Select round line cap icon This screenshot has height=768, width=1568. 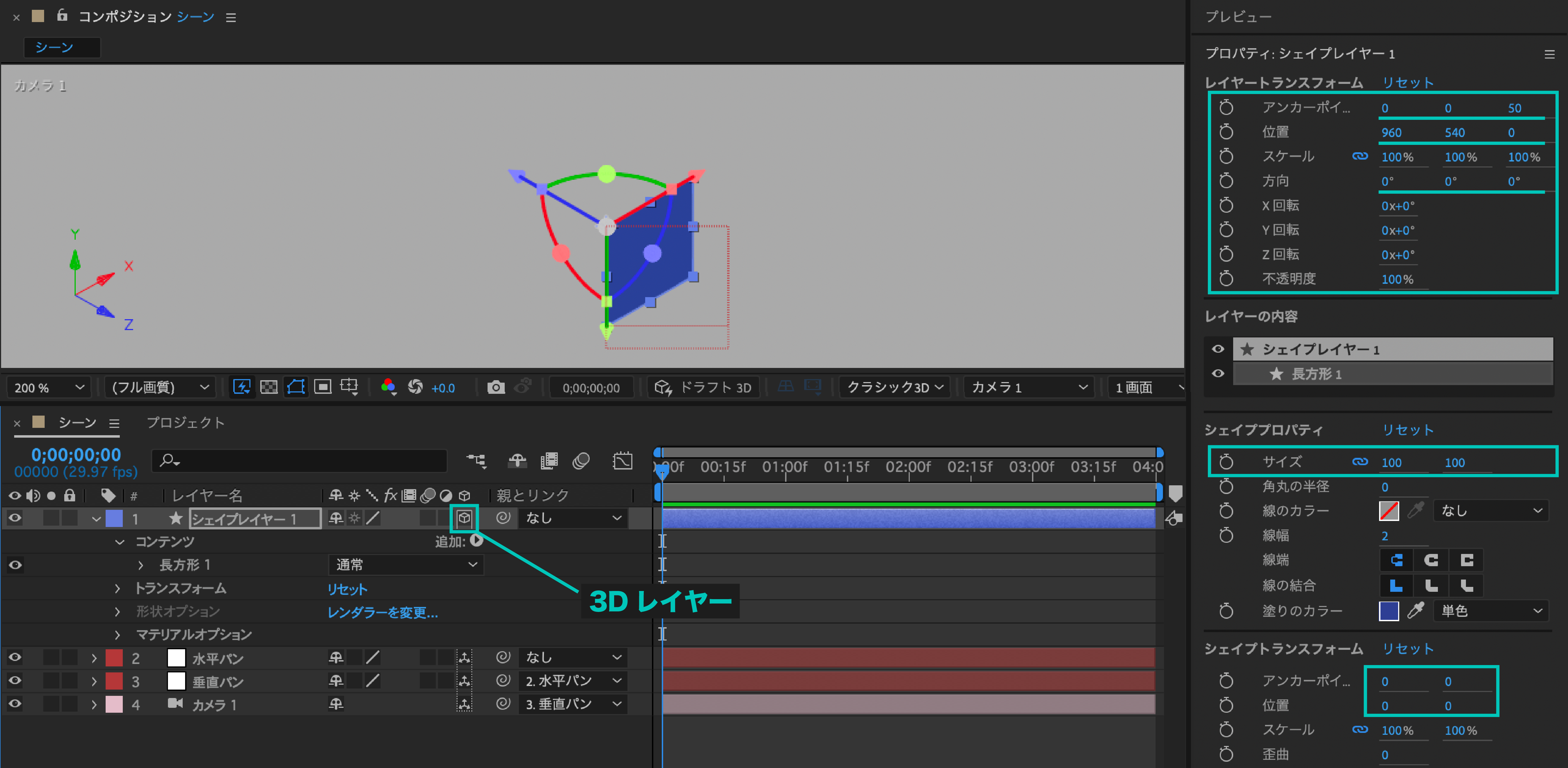pyautogui.click(x=1432, y=560)
